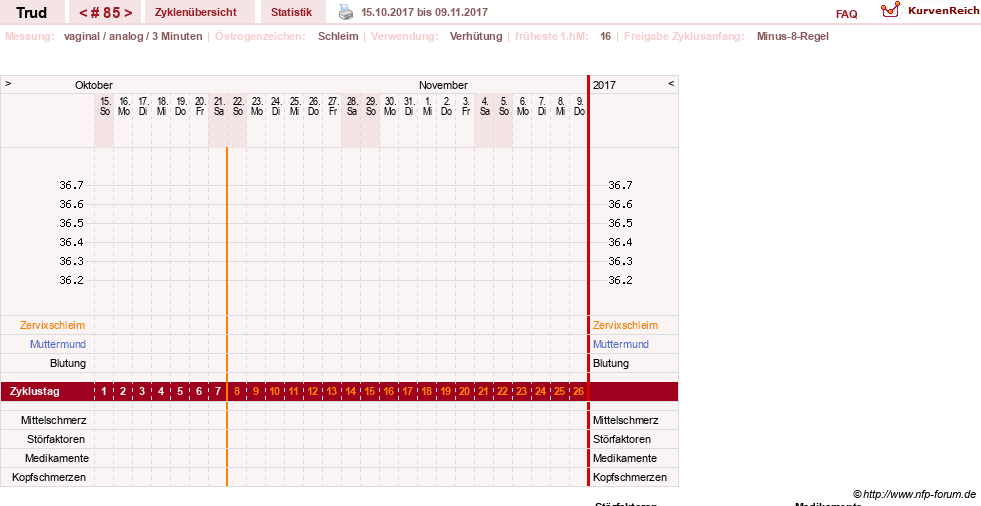Open the nfp-forum.de link

click(914, 494)
